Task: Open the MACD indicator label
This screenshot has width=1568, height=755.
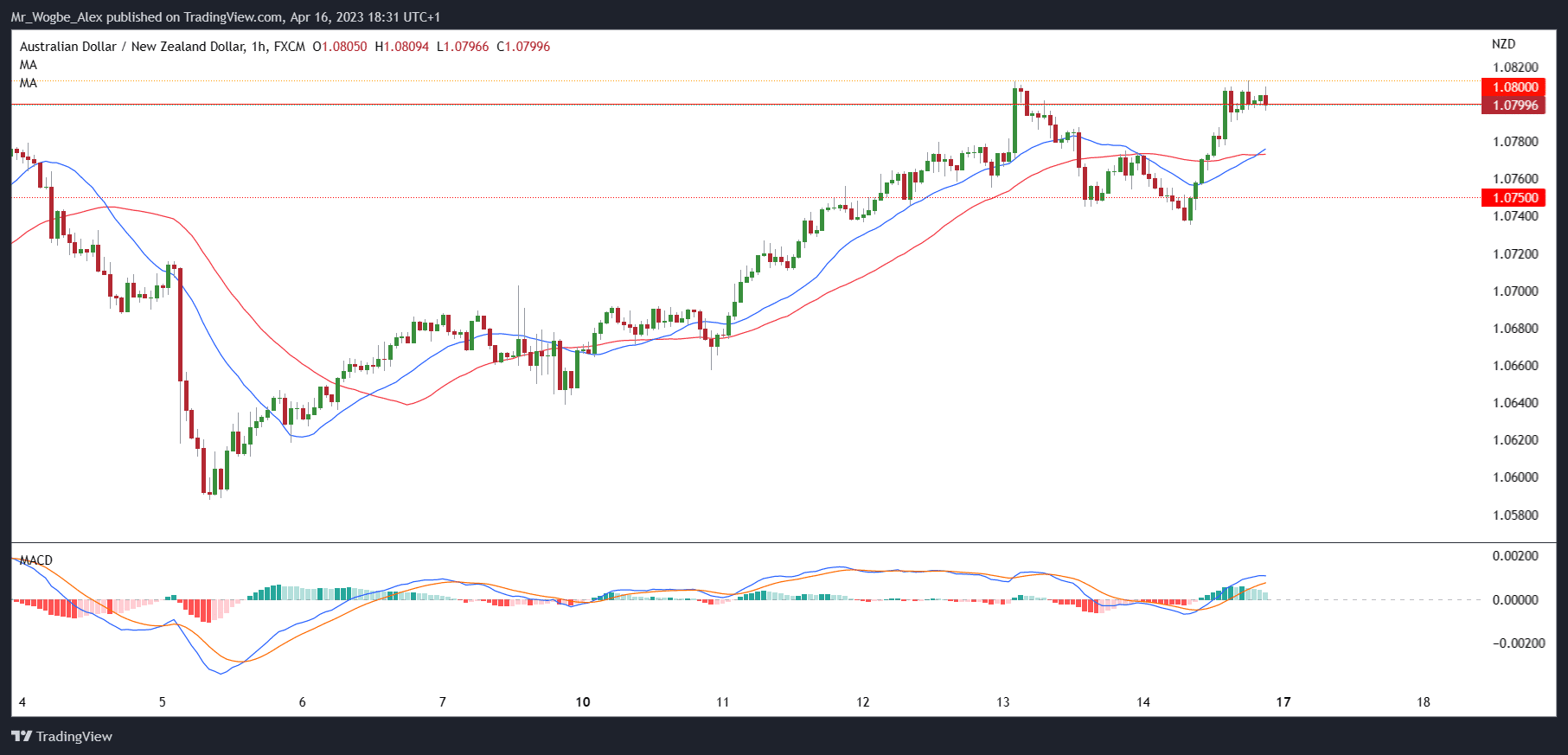Action: pyautogui.click(x=36, y=560)
